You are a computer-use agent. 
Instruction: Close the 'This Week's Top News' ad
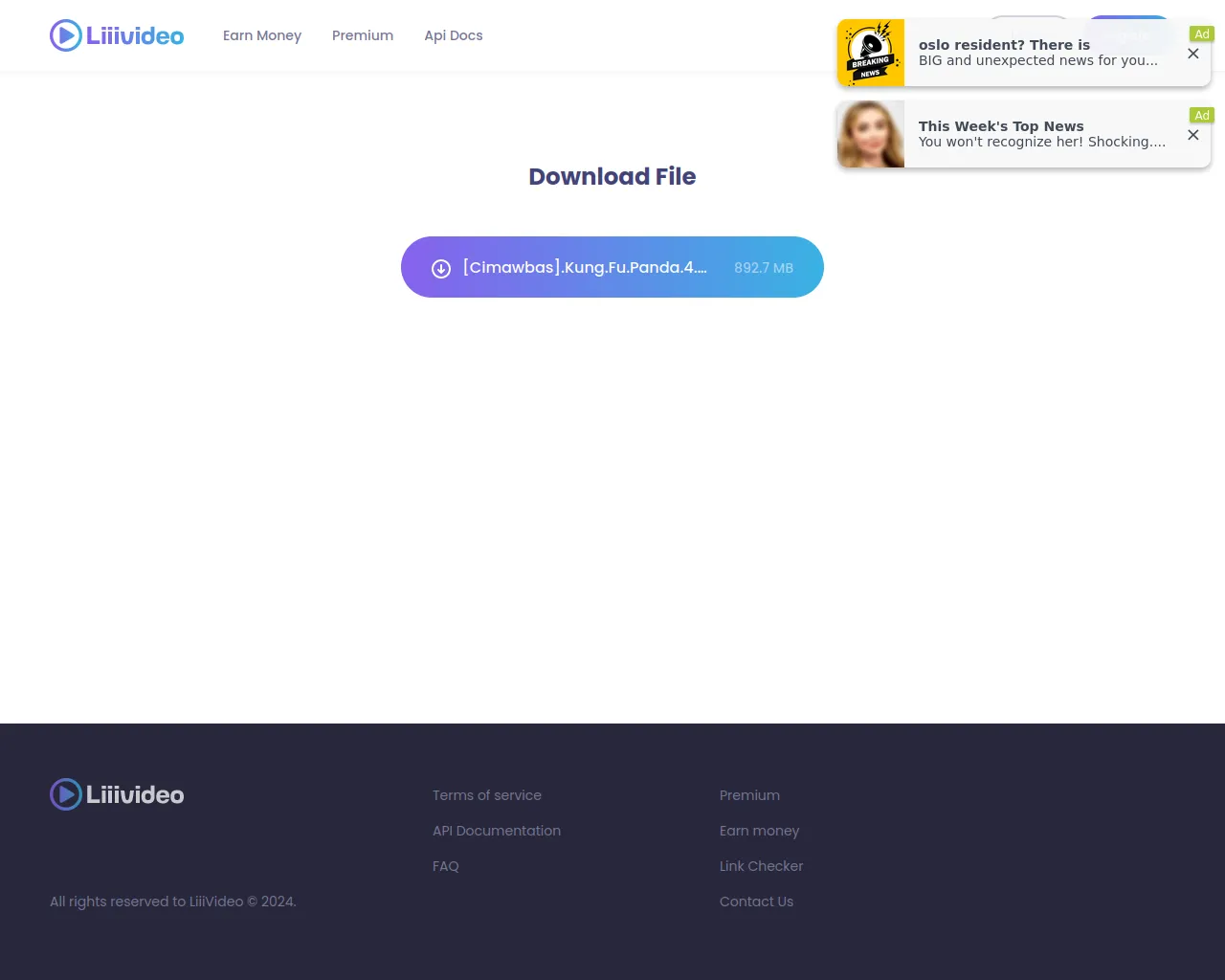[1193, 135]
